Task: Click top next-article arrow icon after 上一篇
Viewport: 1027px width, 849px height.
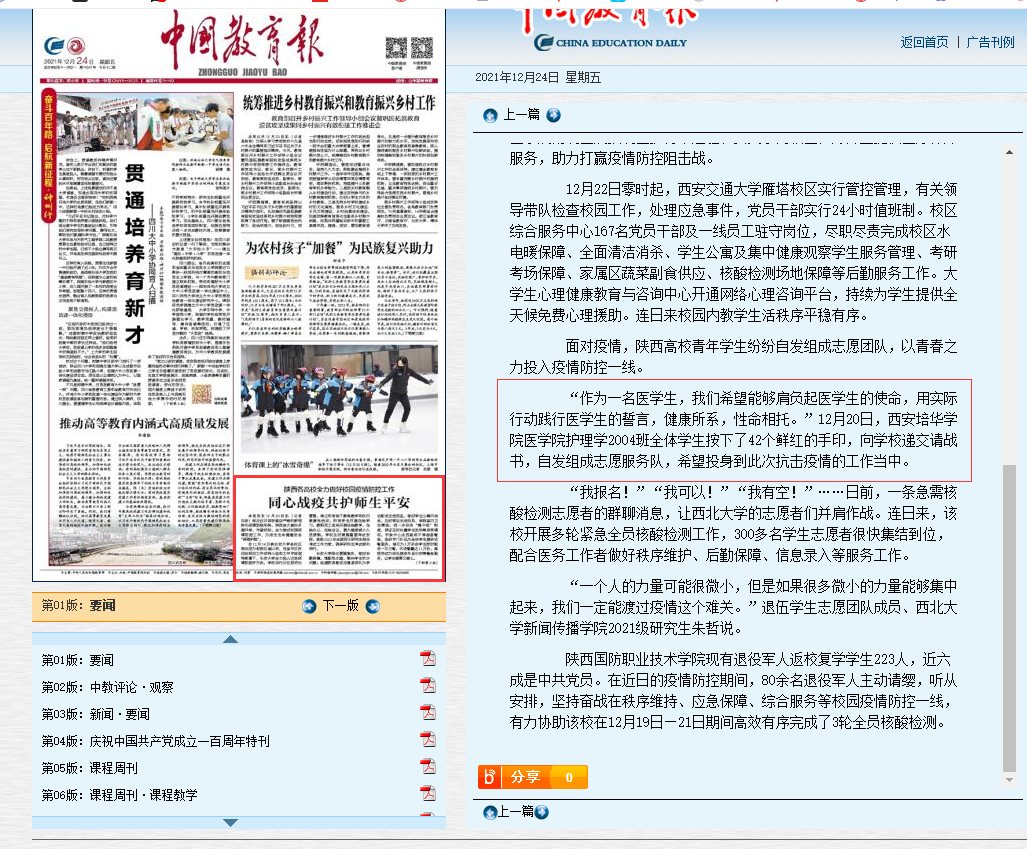Action: point(554,115)
